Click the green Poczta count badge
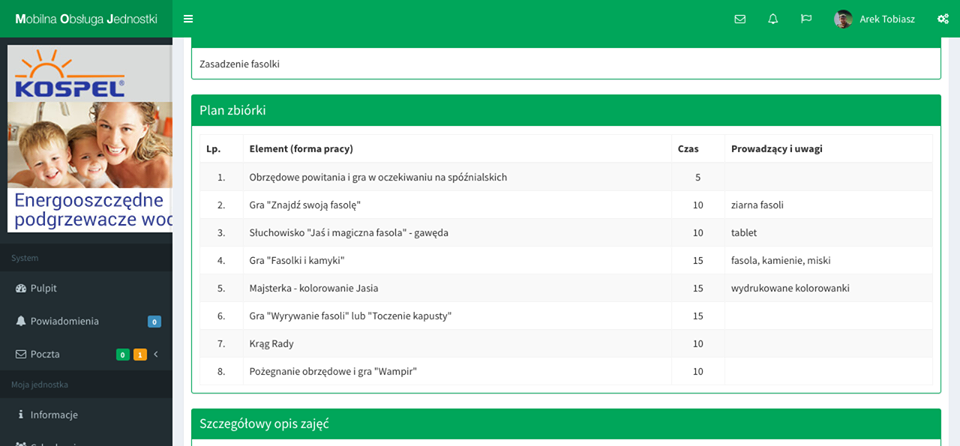Screen dimensions: 960x446 click(x=122, y=354)
